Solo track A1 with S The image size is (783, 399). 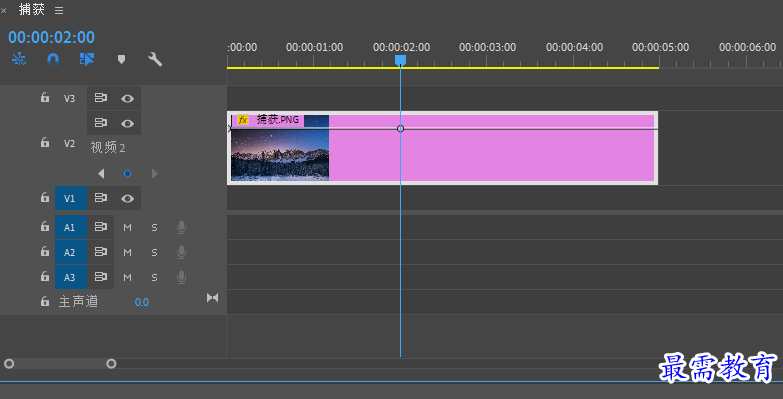point(154,228)
